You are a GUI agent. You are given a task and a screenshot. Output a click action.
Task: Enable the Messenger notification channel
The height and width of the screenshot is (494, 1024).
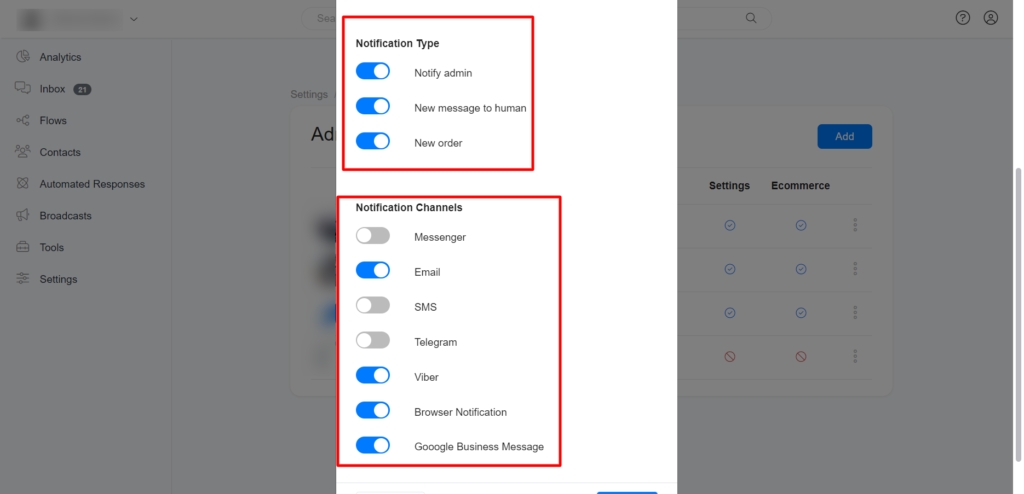(x=373, y=236)
